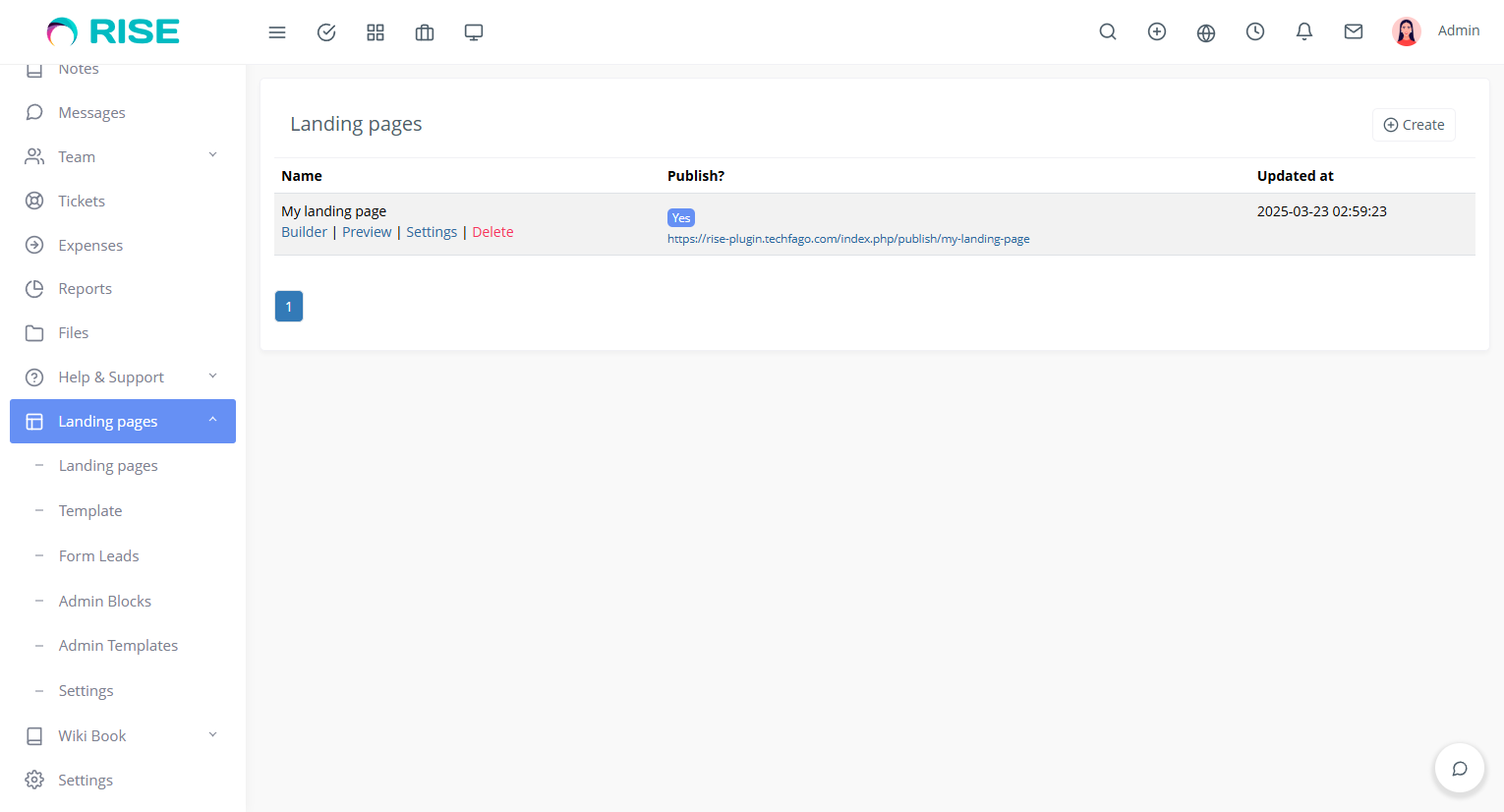Open messages via the envelope icon

tap(1353, 31)
